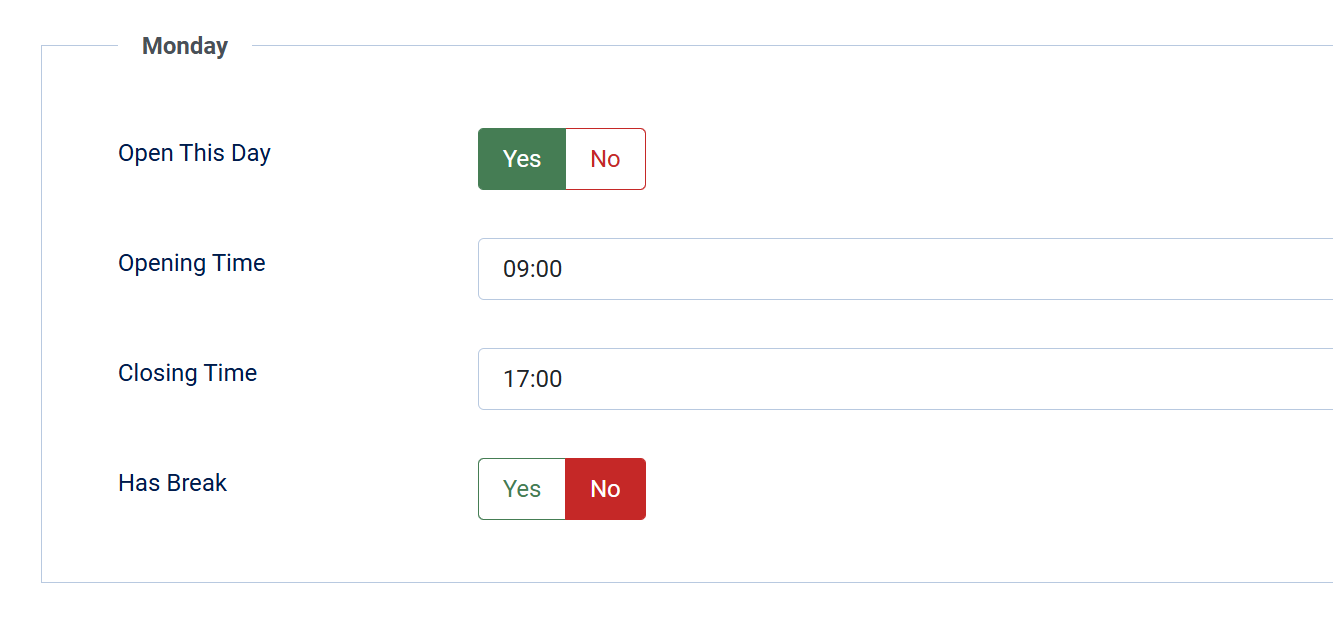The image size is (1333, 627).
Task: Click empty area right of Has Break toggle
Action: (900, 489)
